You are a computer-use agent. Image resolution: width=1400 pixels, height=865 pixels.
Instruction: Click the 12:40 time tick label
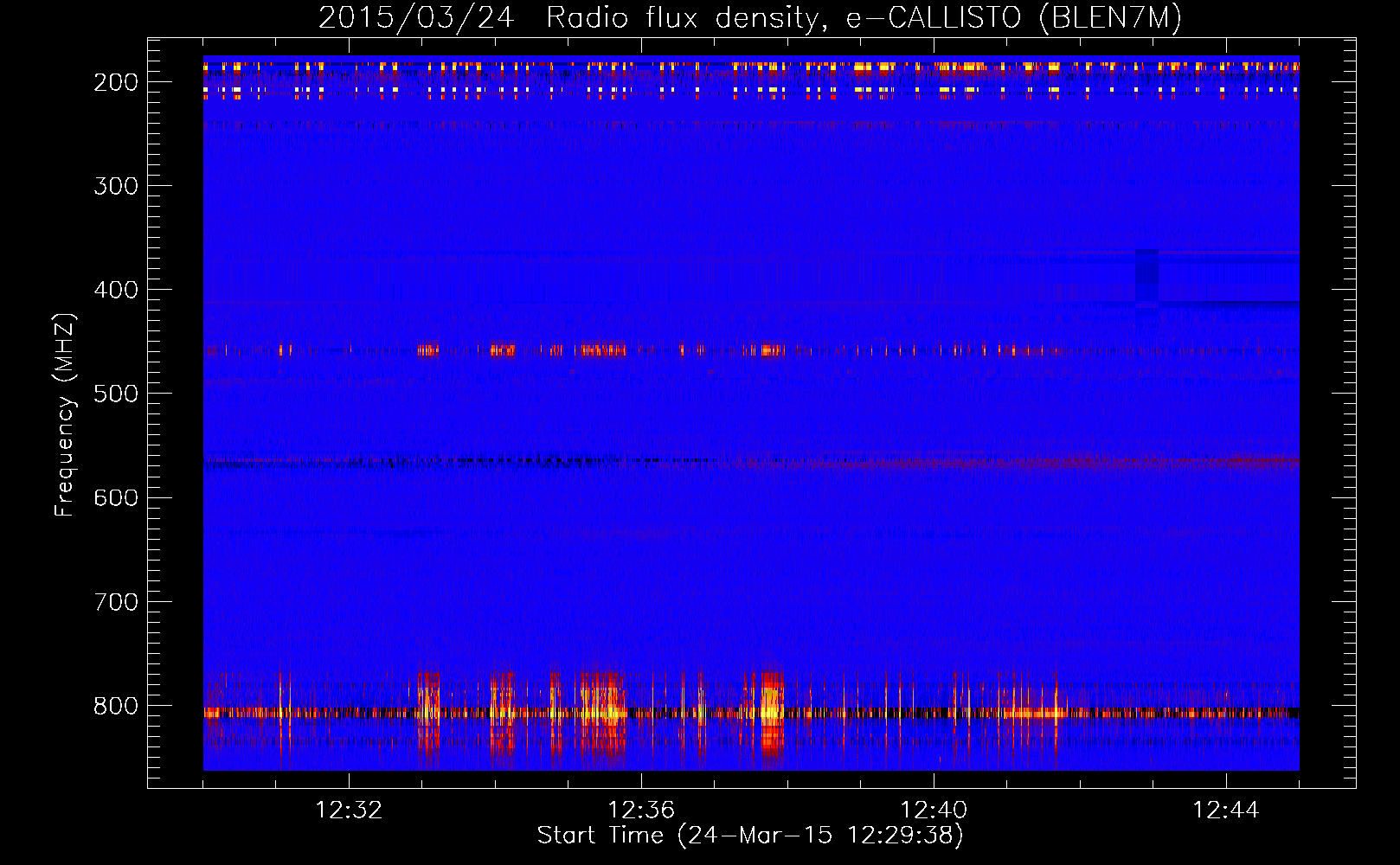[934, 811]
